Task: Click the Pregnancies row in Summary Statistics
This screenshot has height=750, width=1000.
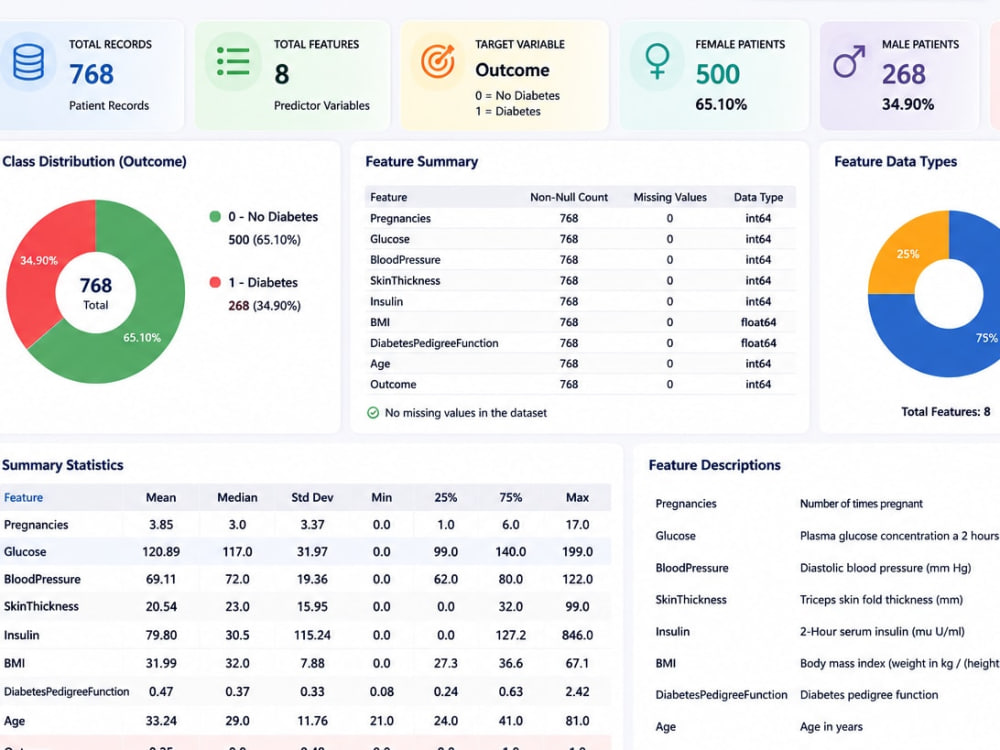Action: coord(305,524)
